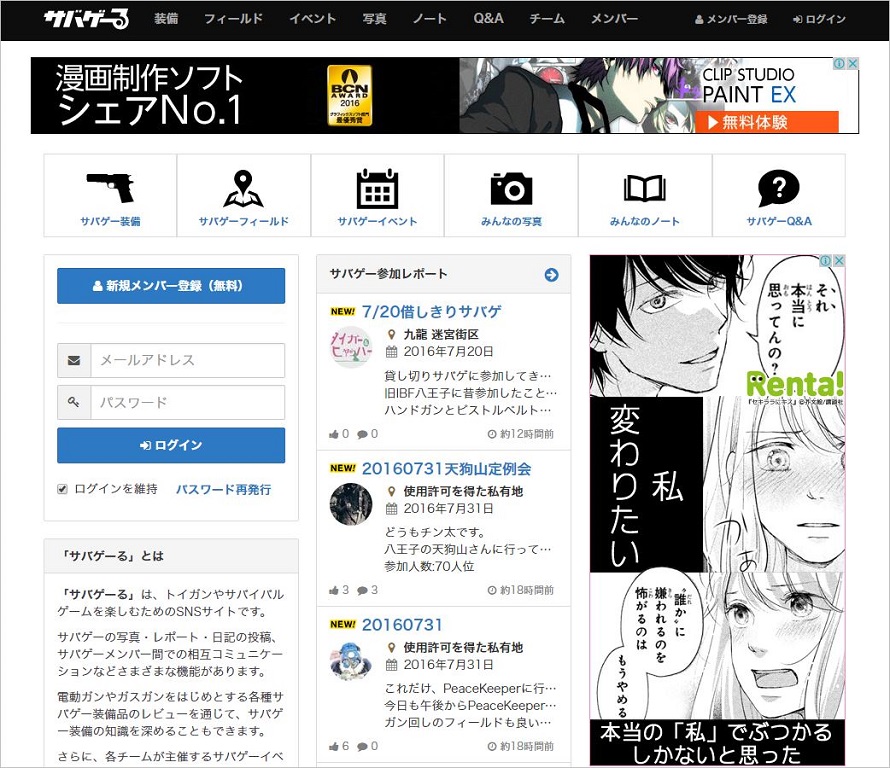Open the Renta! sidebar ad info icon
This screenshot has width=890, height=768.
(x=826, y=261)
